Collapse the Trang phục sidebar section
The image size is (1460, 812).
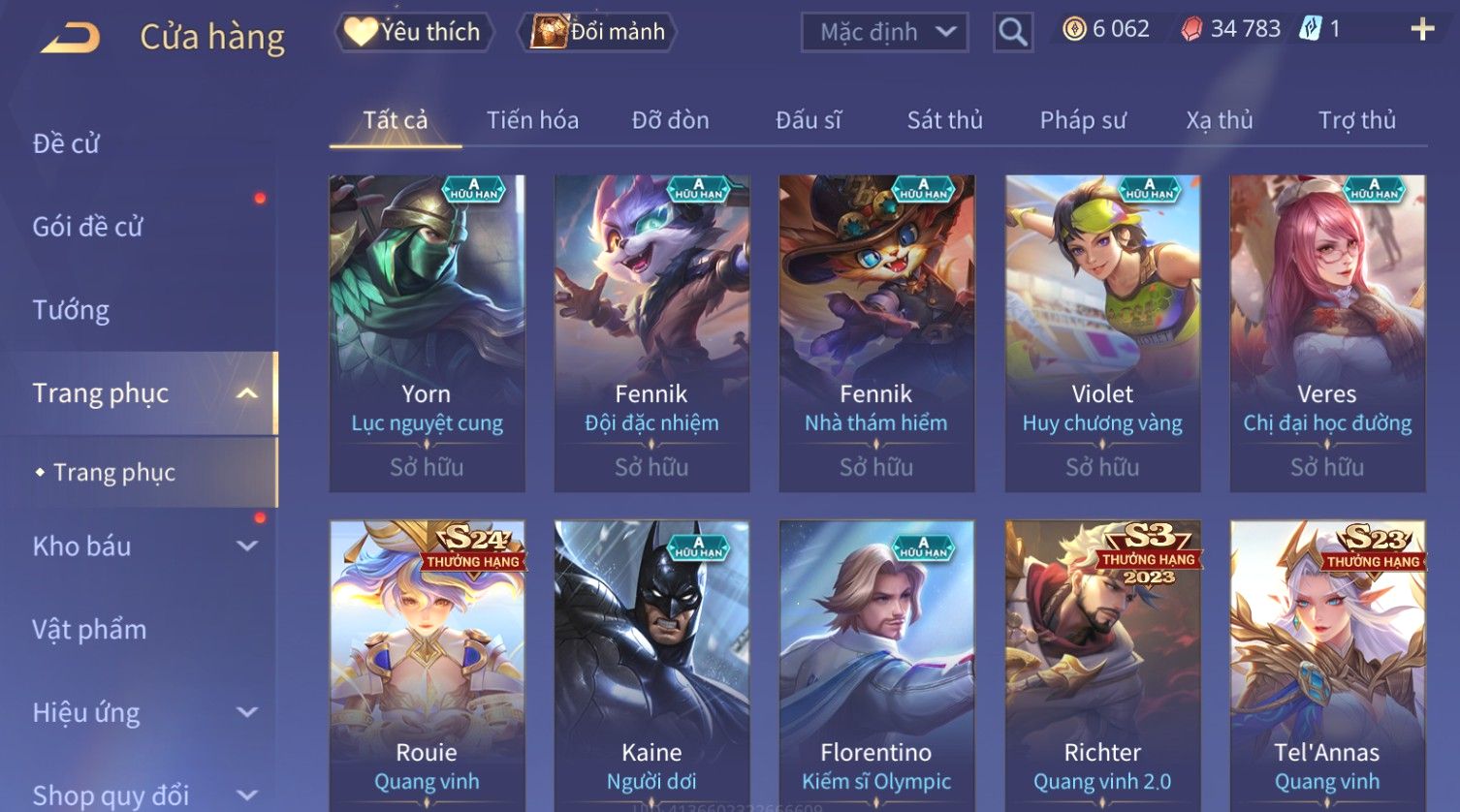click(247, 393)
